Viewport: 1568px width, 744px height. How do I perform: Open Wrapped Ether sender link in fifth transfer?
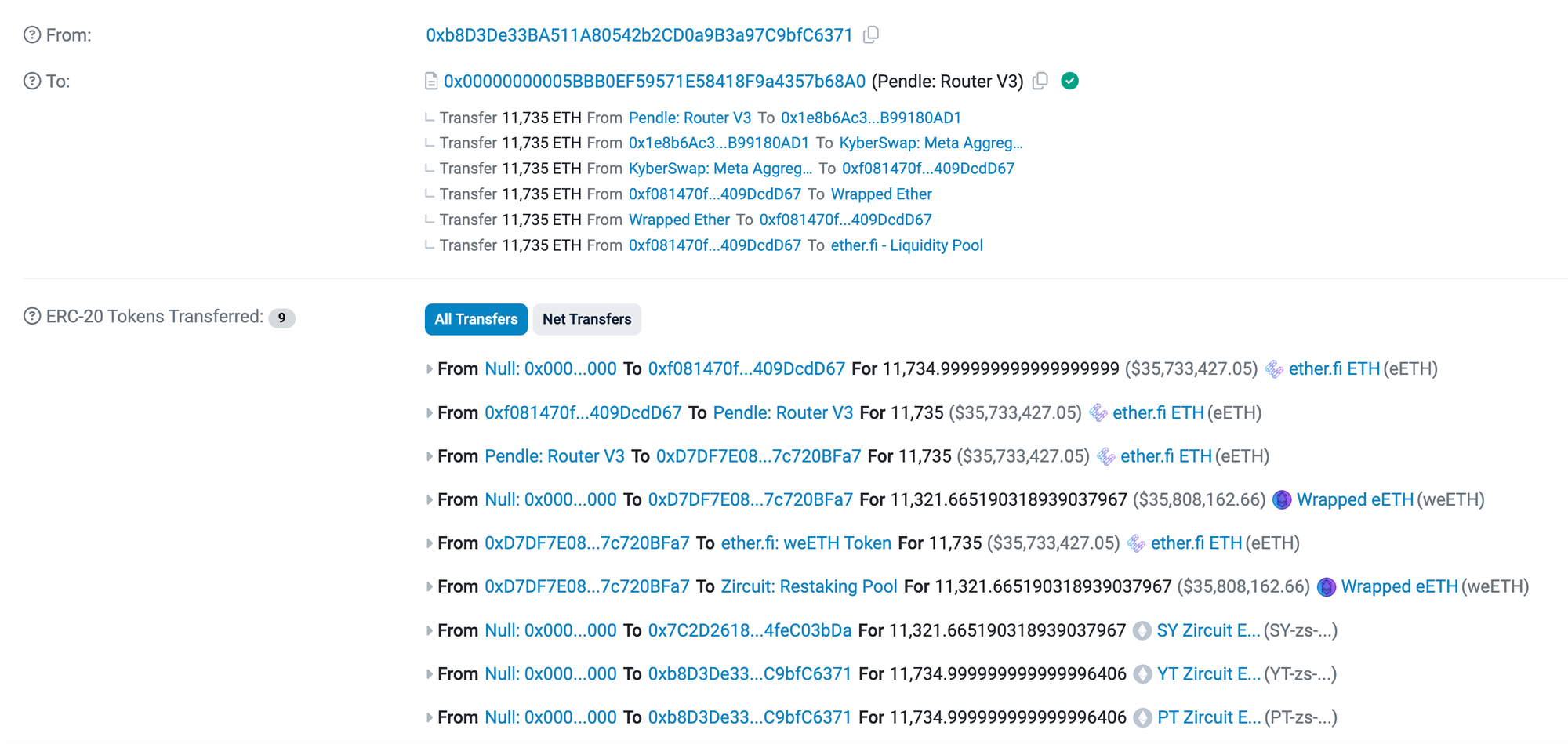(679, 220)
